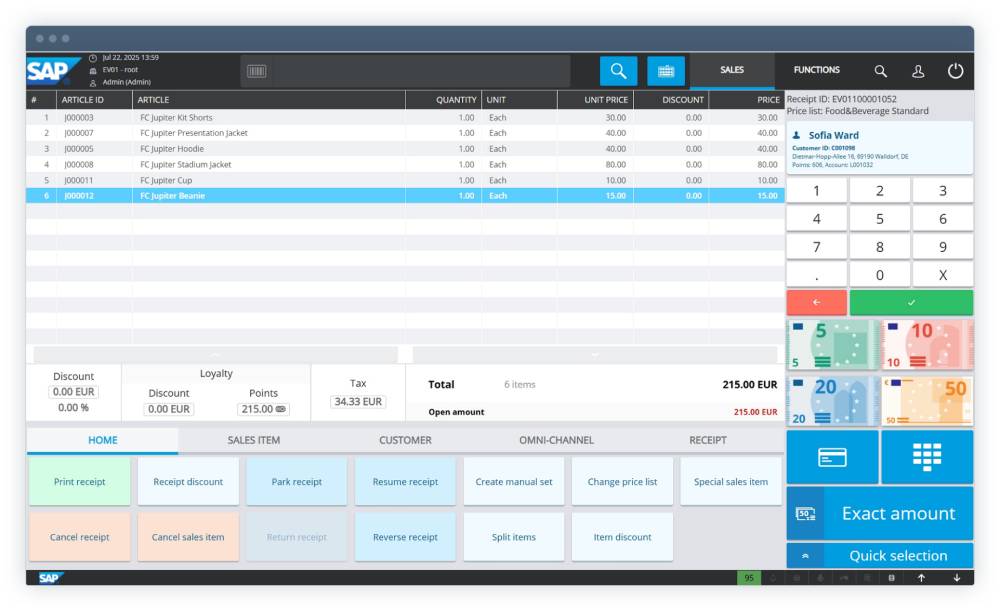Tap the 10 euro banknote
This screenshot has height=611, width=1000.
click(927, 345)
